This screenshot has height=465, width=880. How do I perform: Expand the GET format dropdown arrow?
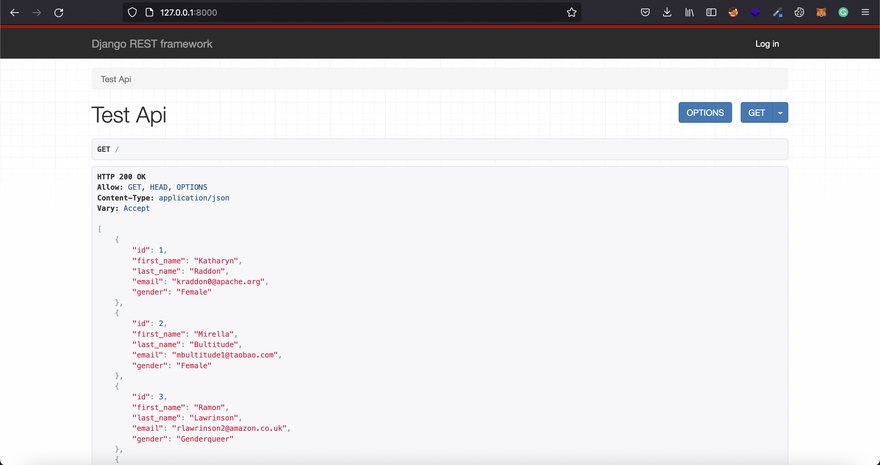(781, 113)
